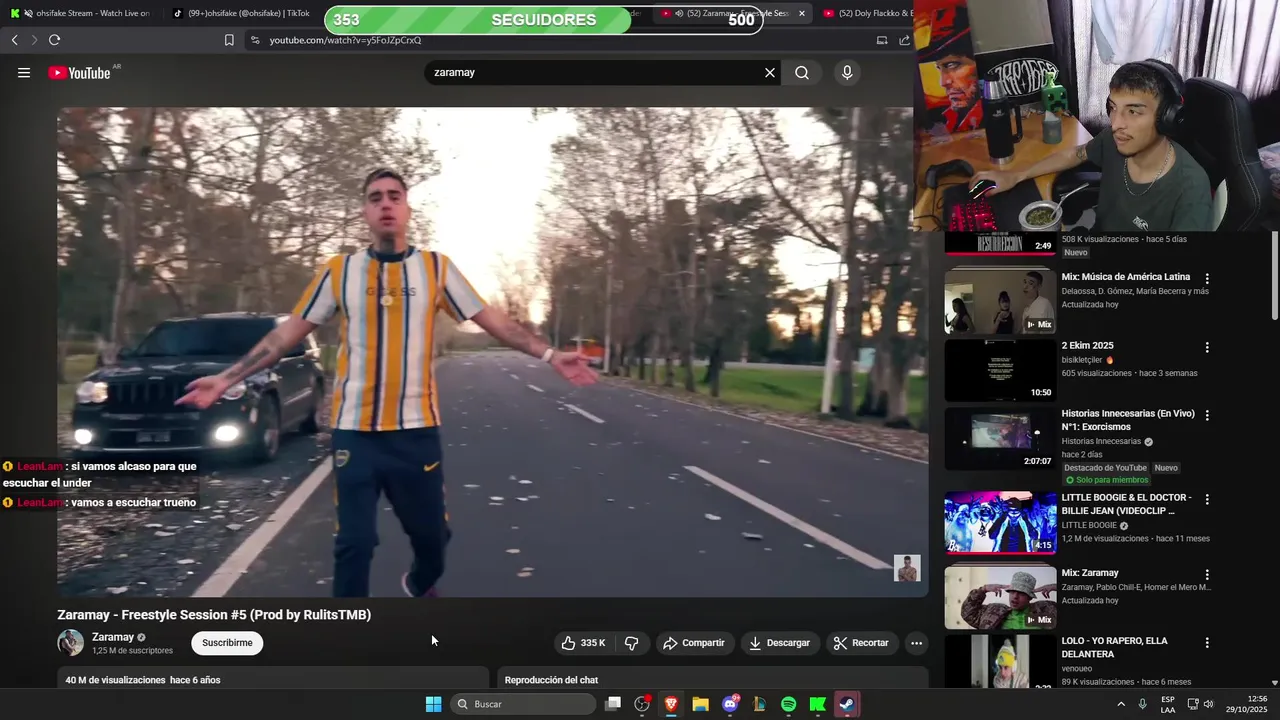Screen dimensions: 1280x720
Task: Open Mix: Música de América Latina thumbnail
Action: pyautogui.click(x=1000, y=301)
